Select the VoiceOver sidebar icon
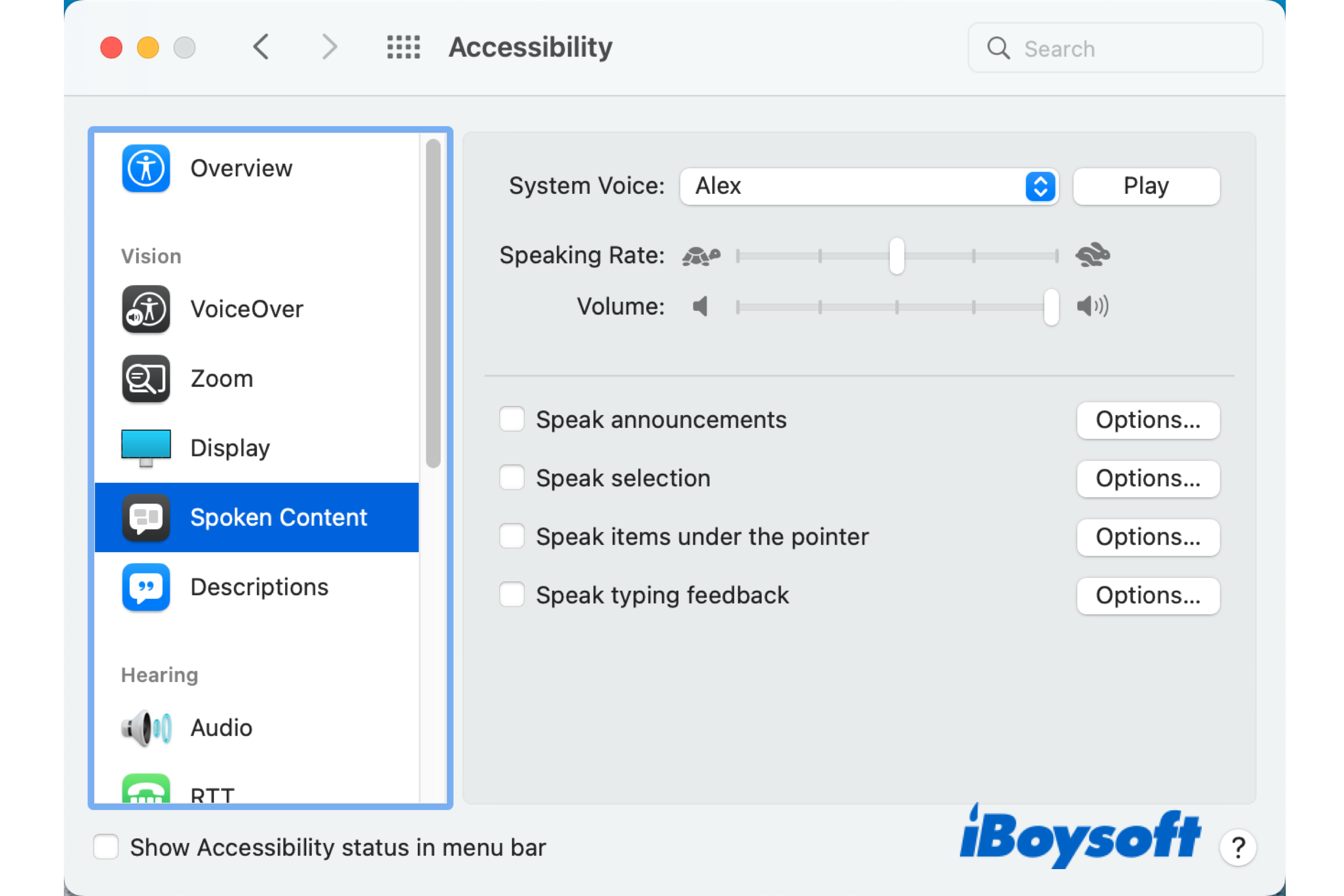 pos(146,309)
